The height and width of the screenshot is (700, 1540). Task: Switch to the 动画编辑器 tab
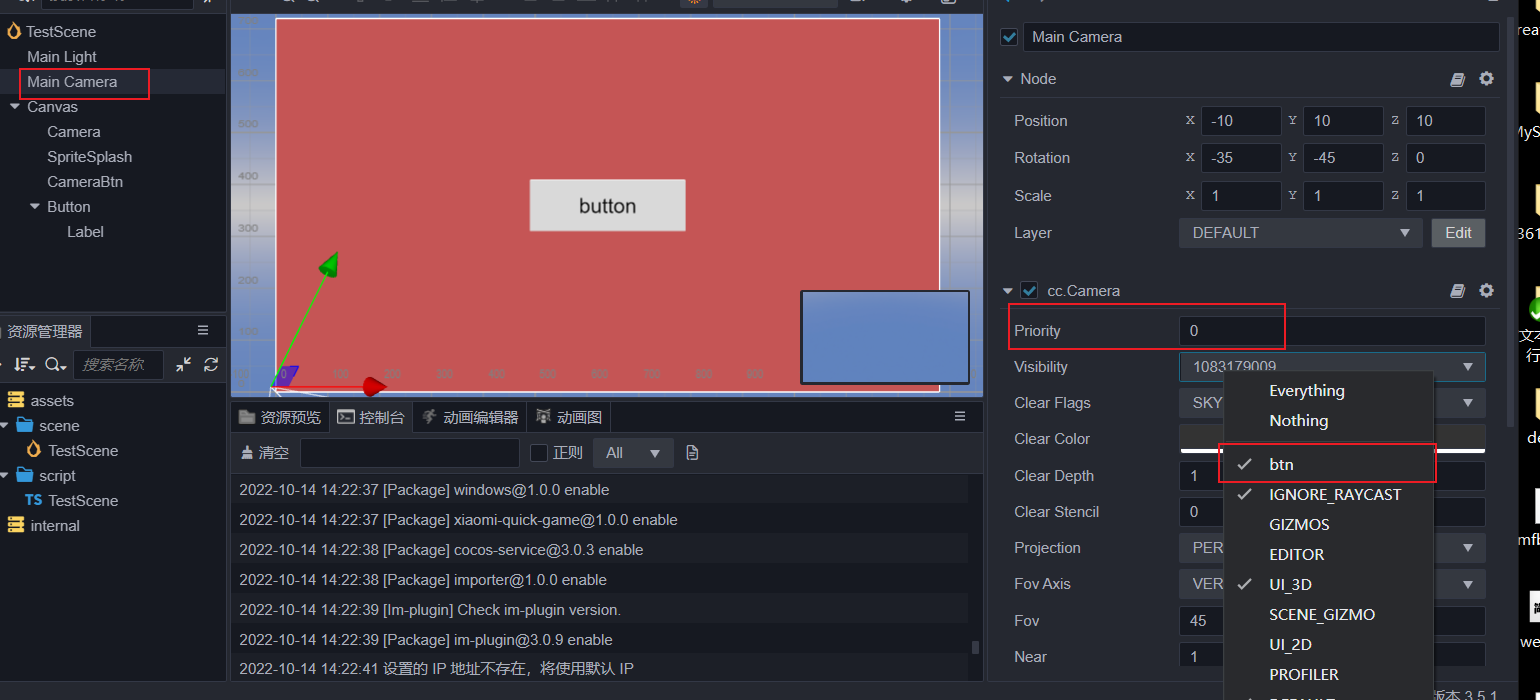469,417
